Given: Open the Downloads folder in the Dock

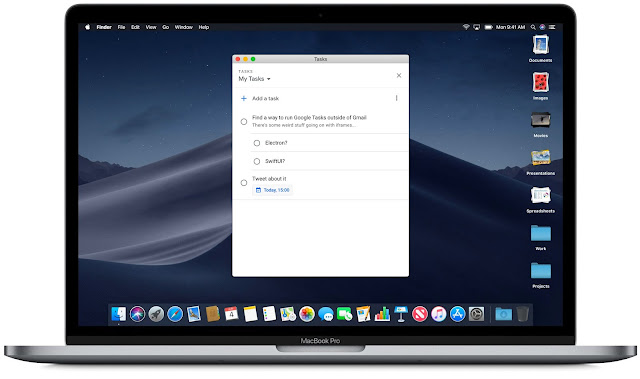Looking at the screenshot, I should (504, 314).
